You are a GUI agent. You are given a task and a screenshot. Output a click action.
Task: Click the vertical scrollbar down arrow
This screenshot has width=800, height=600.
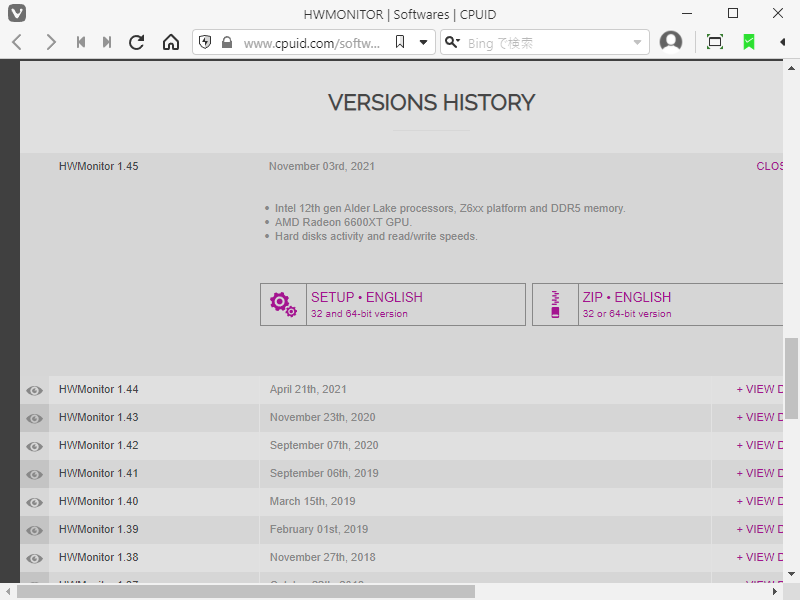tap(791, 574)
